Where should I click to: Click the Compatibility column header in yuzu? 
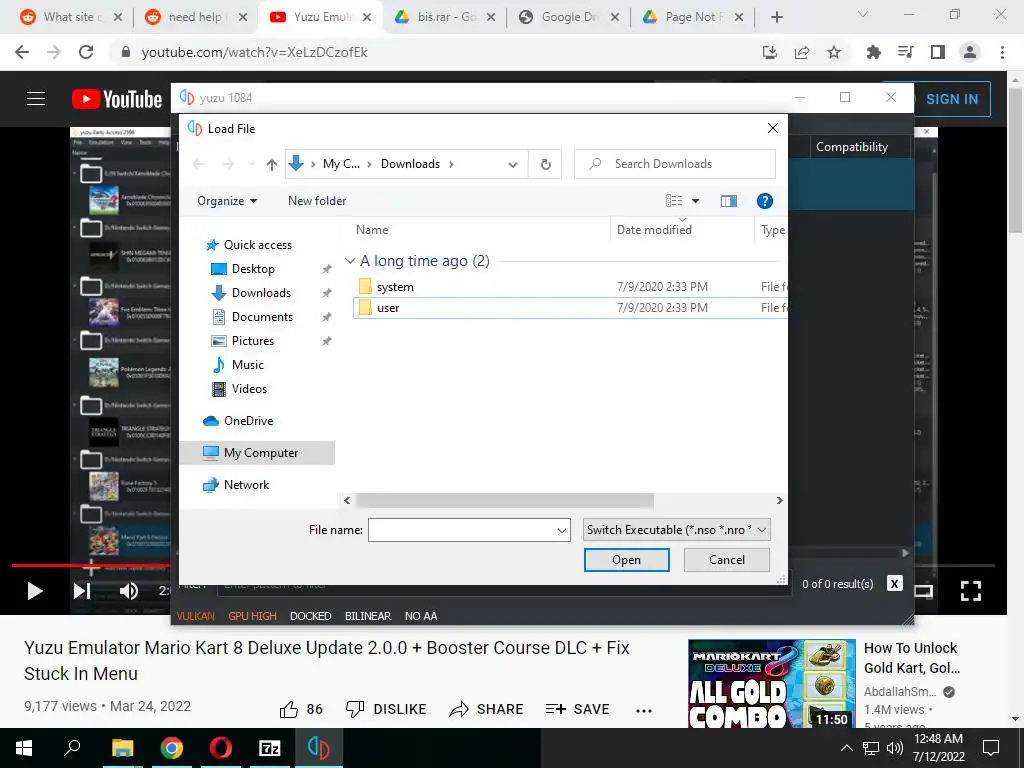point(852,148)
